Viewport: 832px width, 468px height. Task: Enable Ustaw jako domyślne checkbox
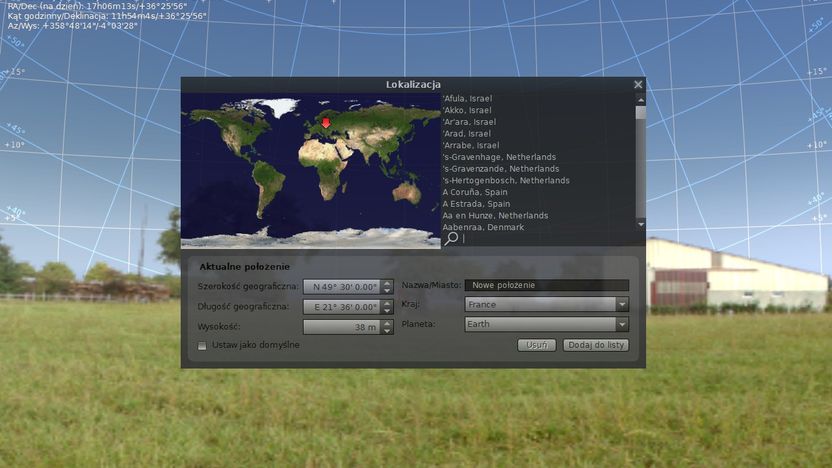coord(202,345)
